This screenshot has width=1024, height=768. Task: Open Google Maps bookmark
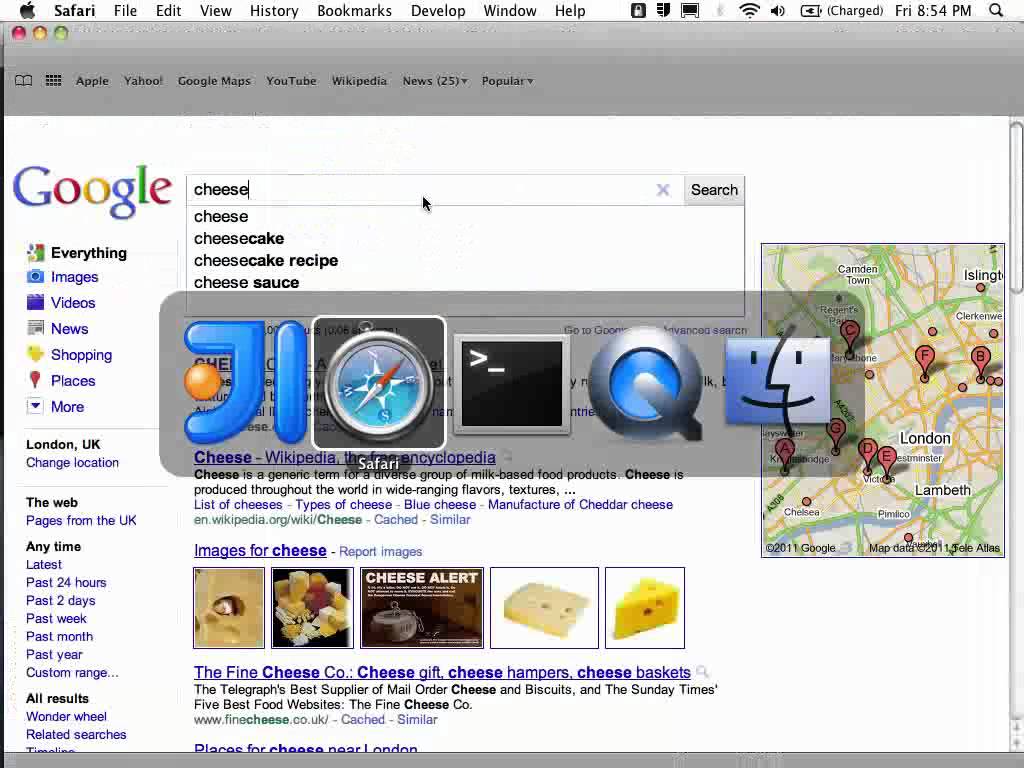[x=214, y=81]
